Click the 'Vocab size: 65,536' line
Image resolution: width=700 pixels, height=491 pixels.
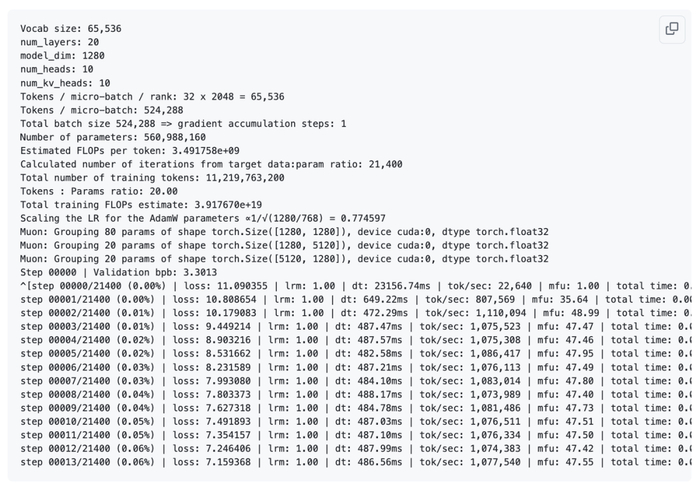click(71, 29)
